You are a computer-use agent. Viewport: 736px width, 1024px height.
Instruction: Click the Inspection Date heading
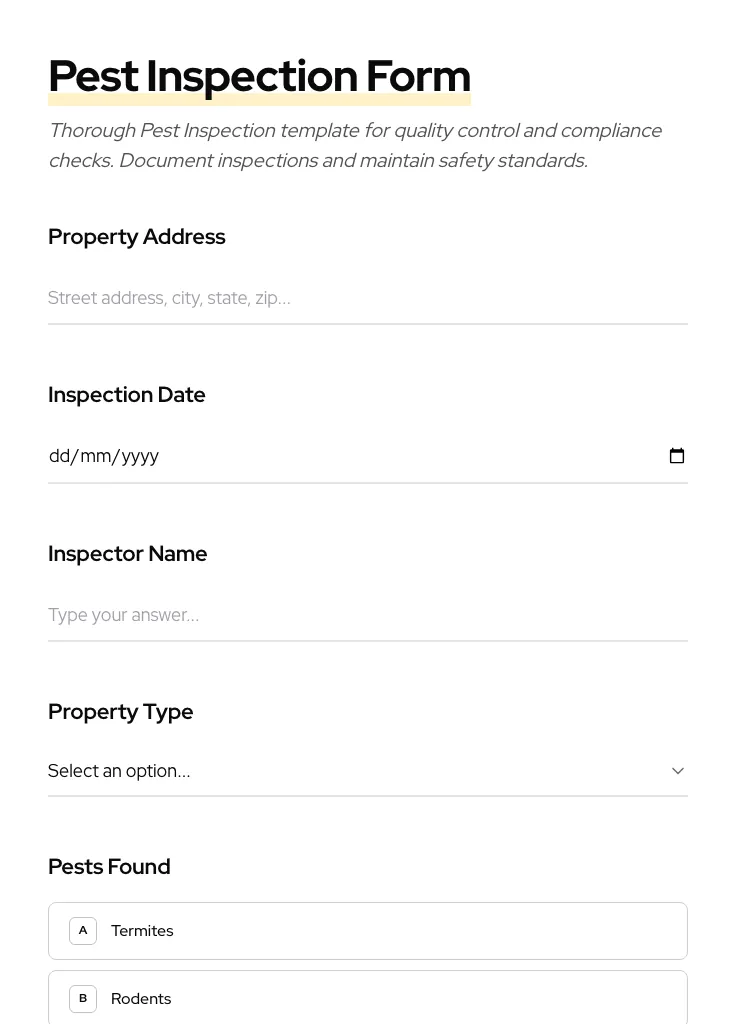pyautogui.click(x=126, y=394)
